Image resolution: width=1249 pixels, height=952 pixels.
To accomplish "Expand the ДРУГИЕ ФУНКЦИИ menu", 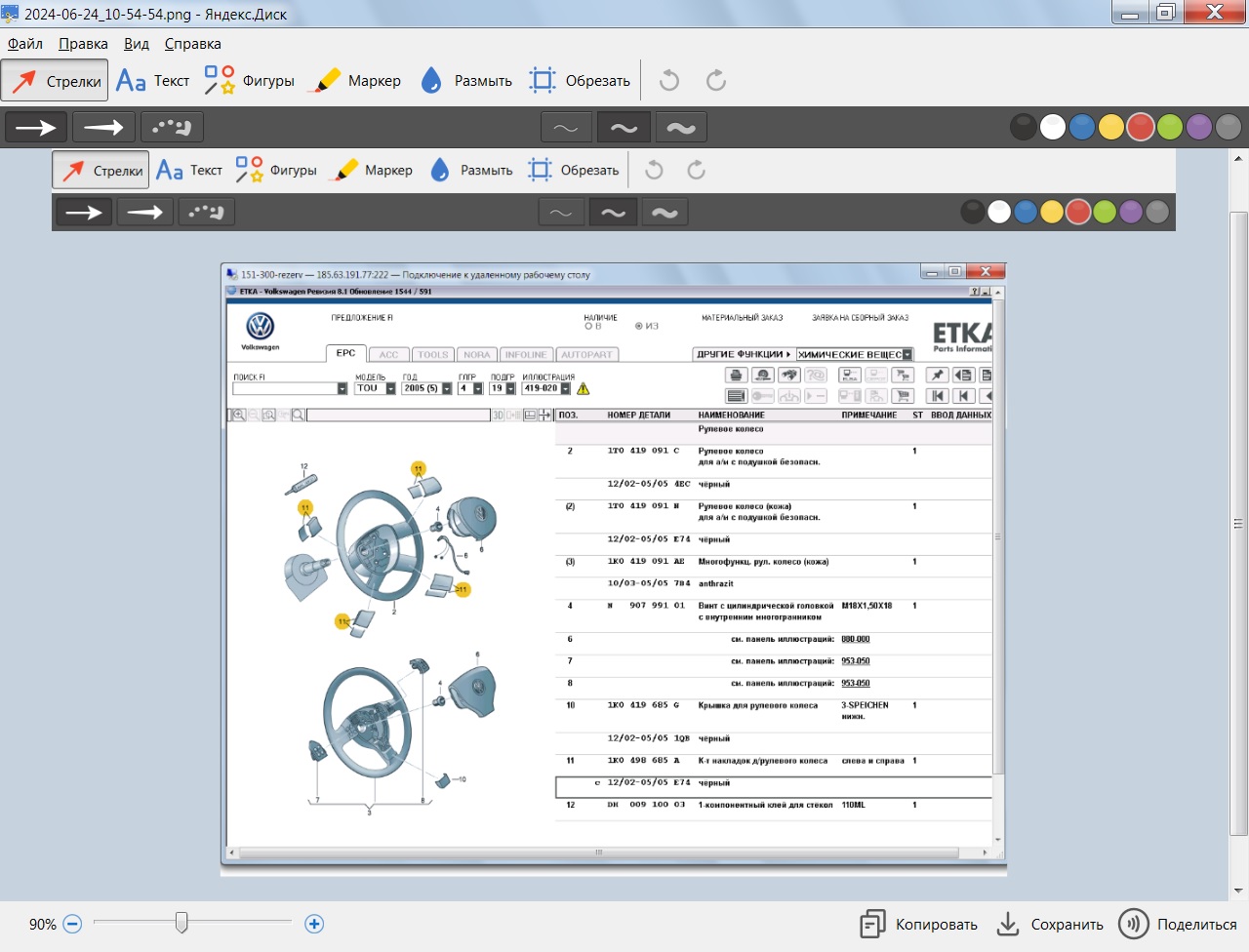I will coord(744,354).
